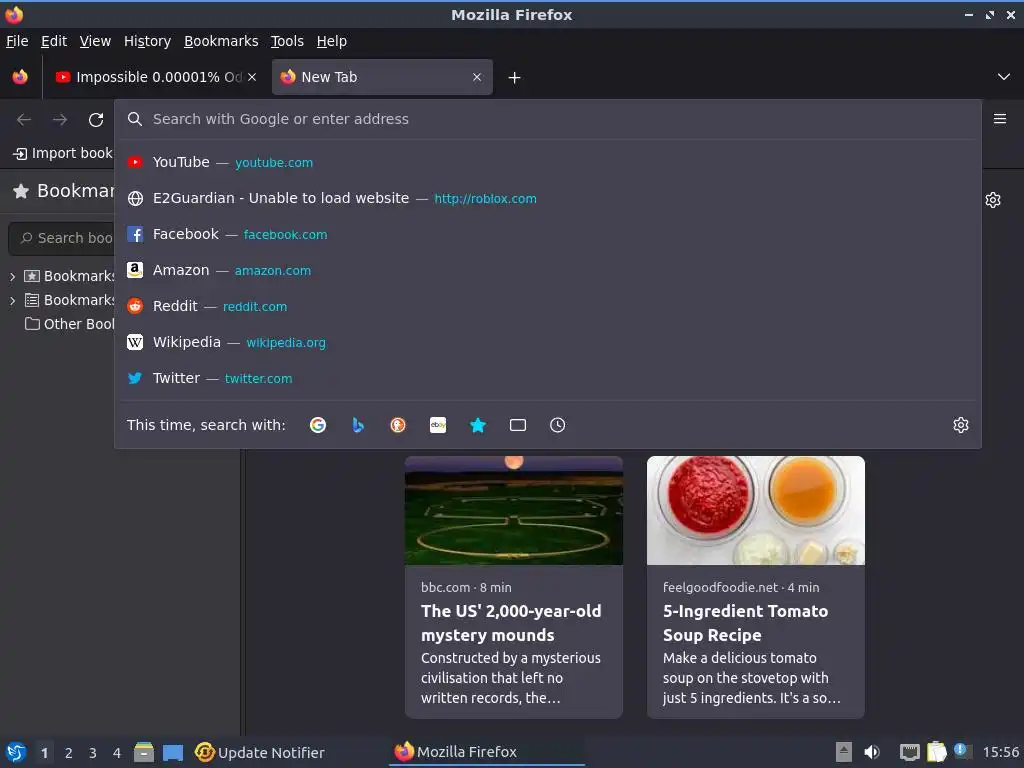Open the Help menu
This screenshot has height=768, width=1024.
332,41
